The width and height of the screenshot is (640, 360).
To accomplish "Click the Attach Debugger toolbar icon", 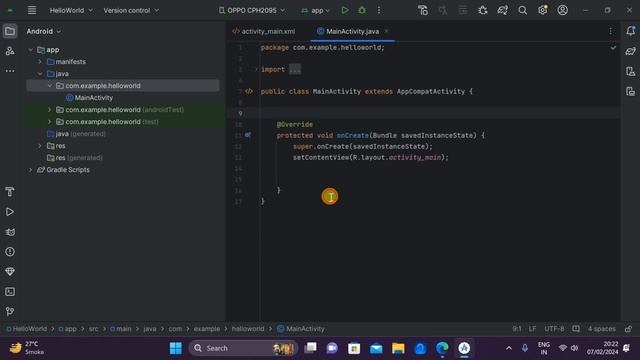I will click(482, 10).
